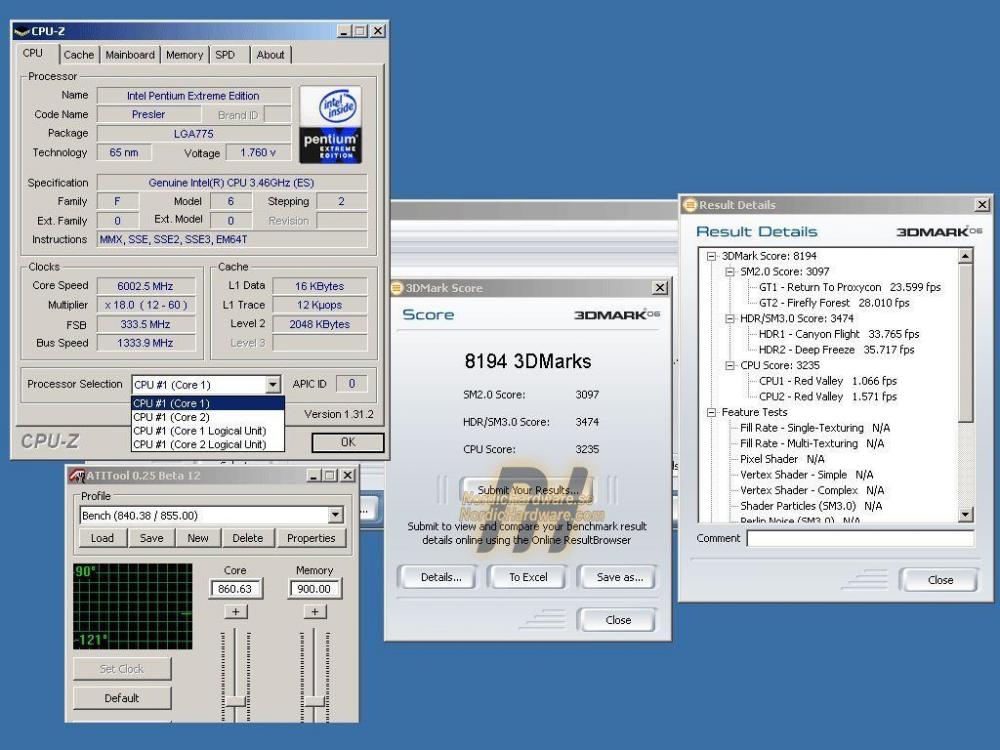The height and width of the screenshot is (750, 1000).
Task: Open the ATITool Profile dropdown
Action: [335, 515]
